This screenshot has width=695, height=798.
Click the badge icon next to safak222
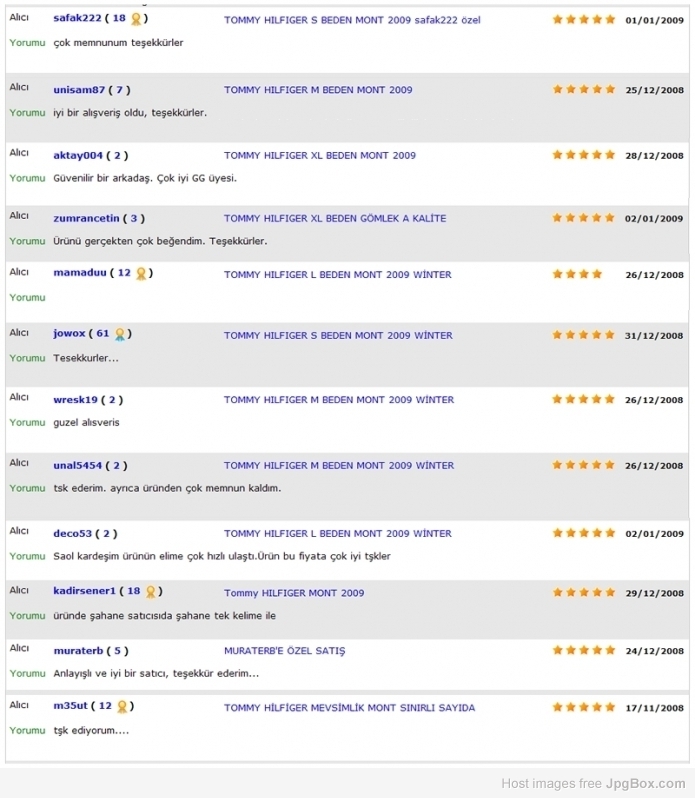[x=136, y=19]
